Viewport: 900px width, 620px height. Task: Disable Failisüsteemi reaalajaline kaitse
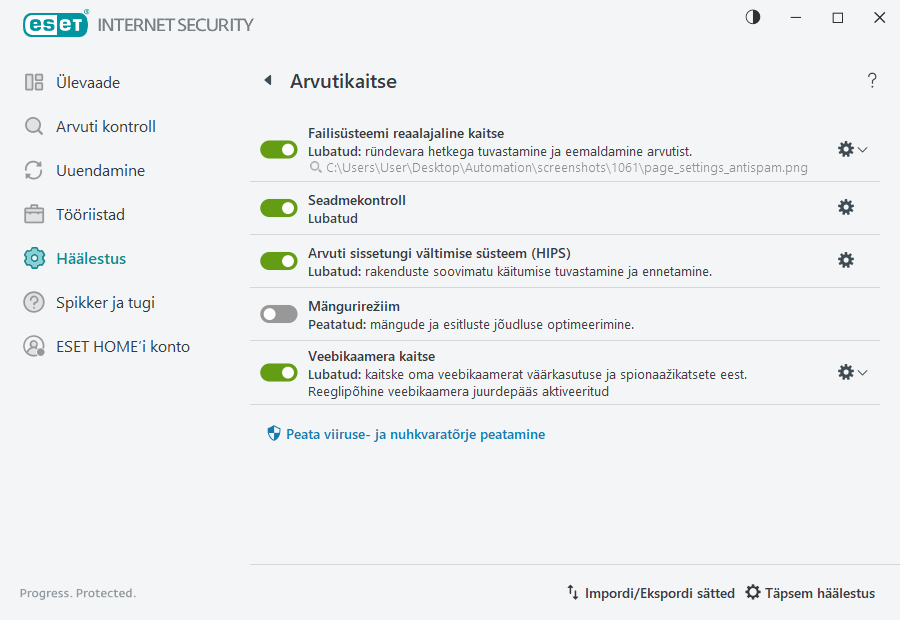[x=279, y=149]
